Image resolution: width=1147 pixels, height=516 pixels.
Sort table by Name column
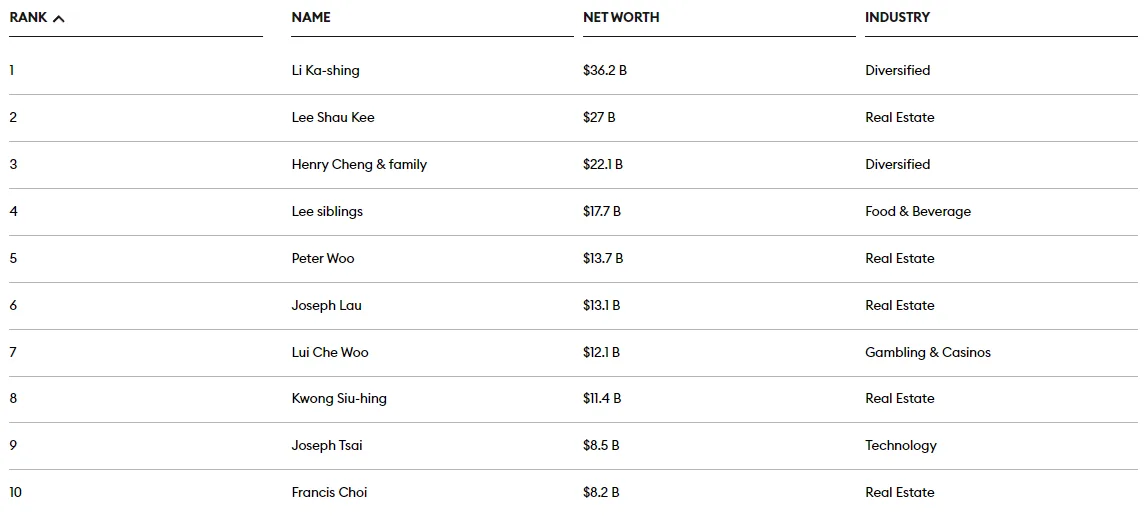[311, 17]
